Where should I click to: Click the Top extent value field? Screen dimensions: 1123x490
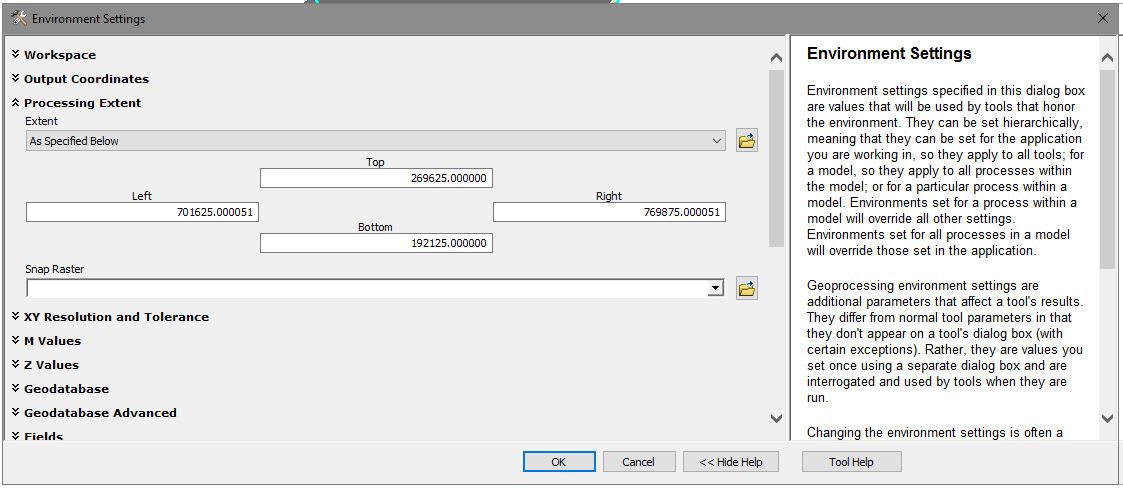[376, 178]
